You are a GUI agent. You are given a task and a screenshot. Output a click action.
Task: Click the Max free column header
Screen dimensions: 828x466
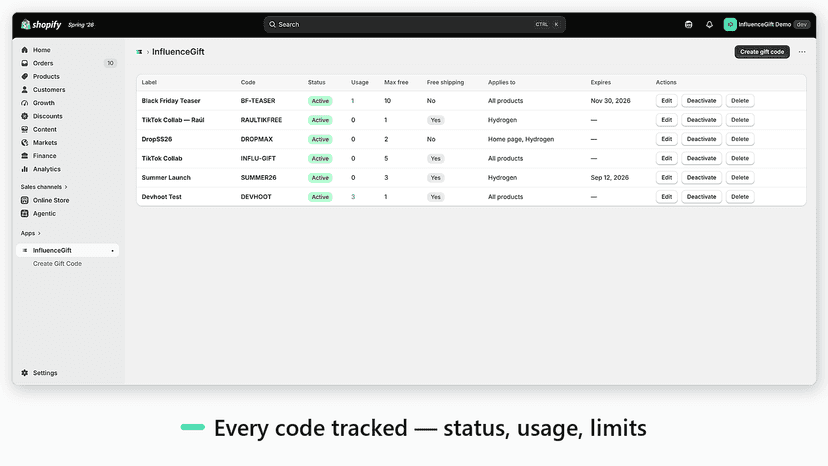(x=396, y=82)
